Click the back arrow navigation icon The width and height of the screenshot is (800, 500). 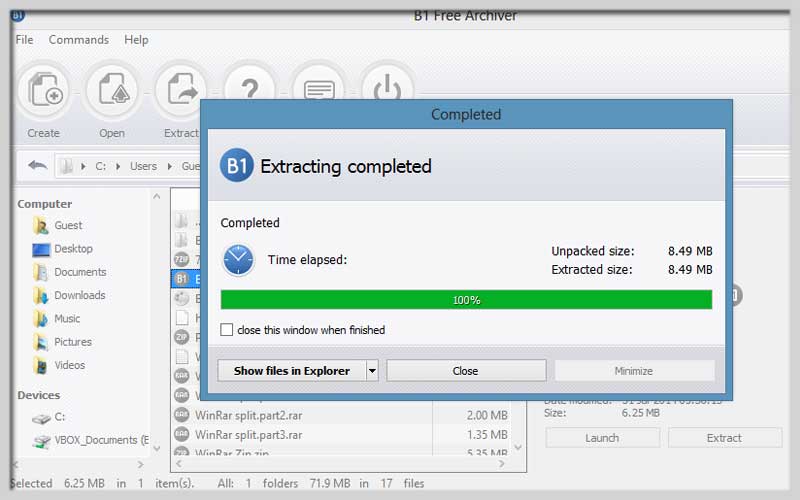click(37, 165)
